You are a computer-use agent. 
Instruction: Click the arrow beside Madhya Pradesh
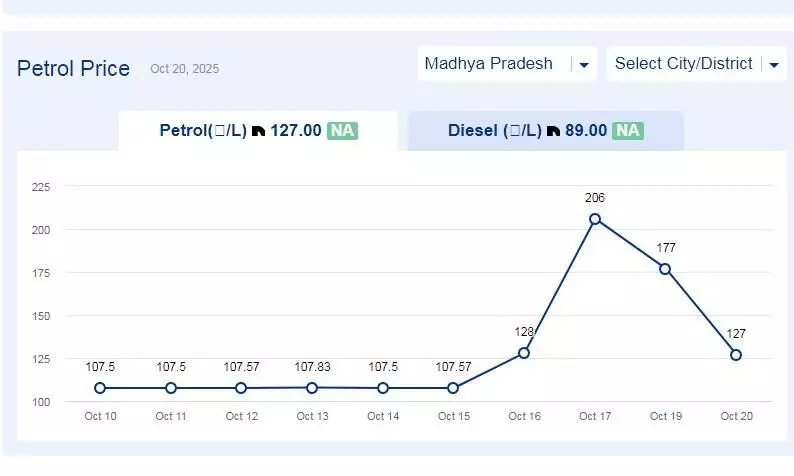(584, 65)
